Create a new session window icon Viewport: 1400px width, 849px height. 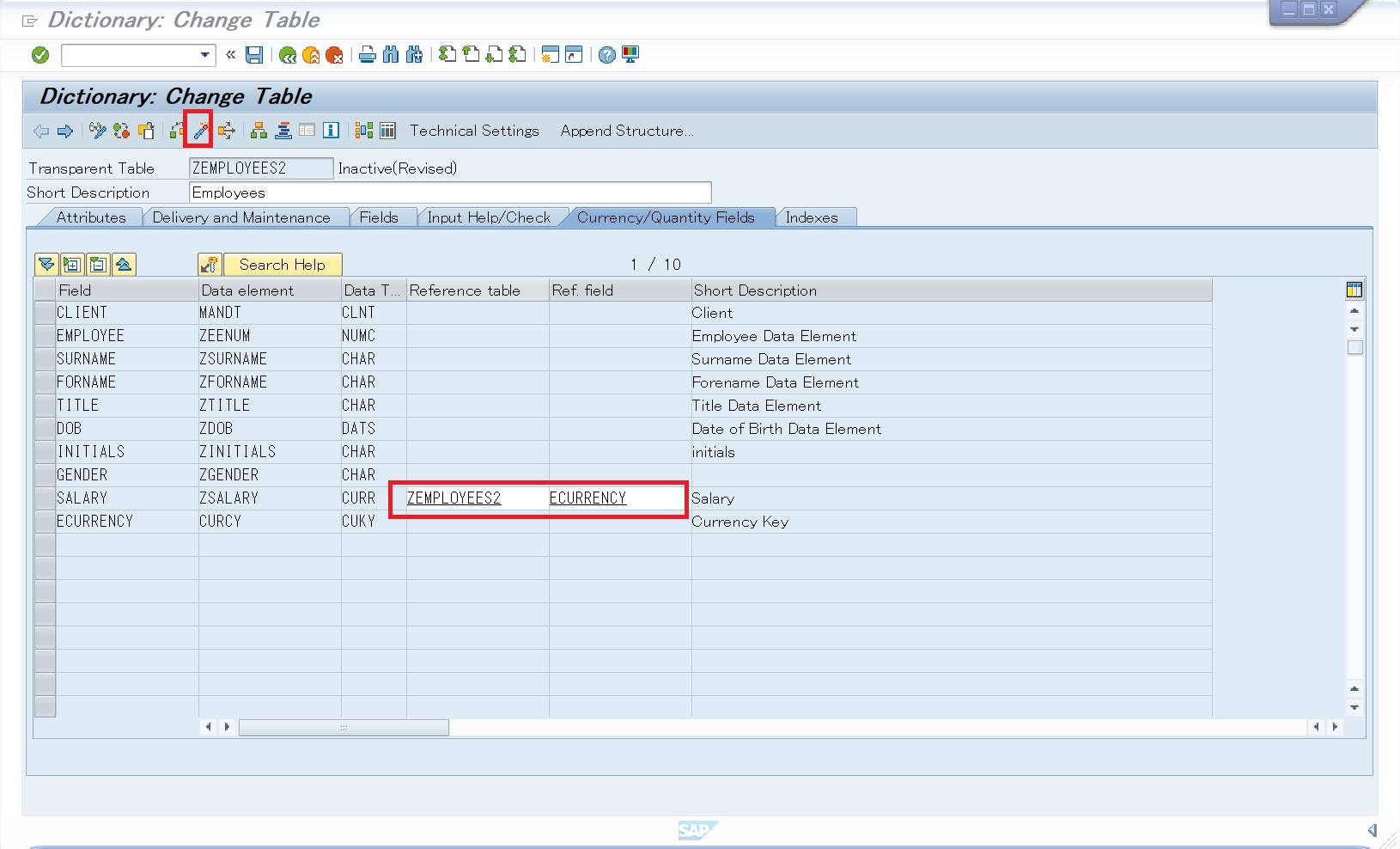coord(551,55)
